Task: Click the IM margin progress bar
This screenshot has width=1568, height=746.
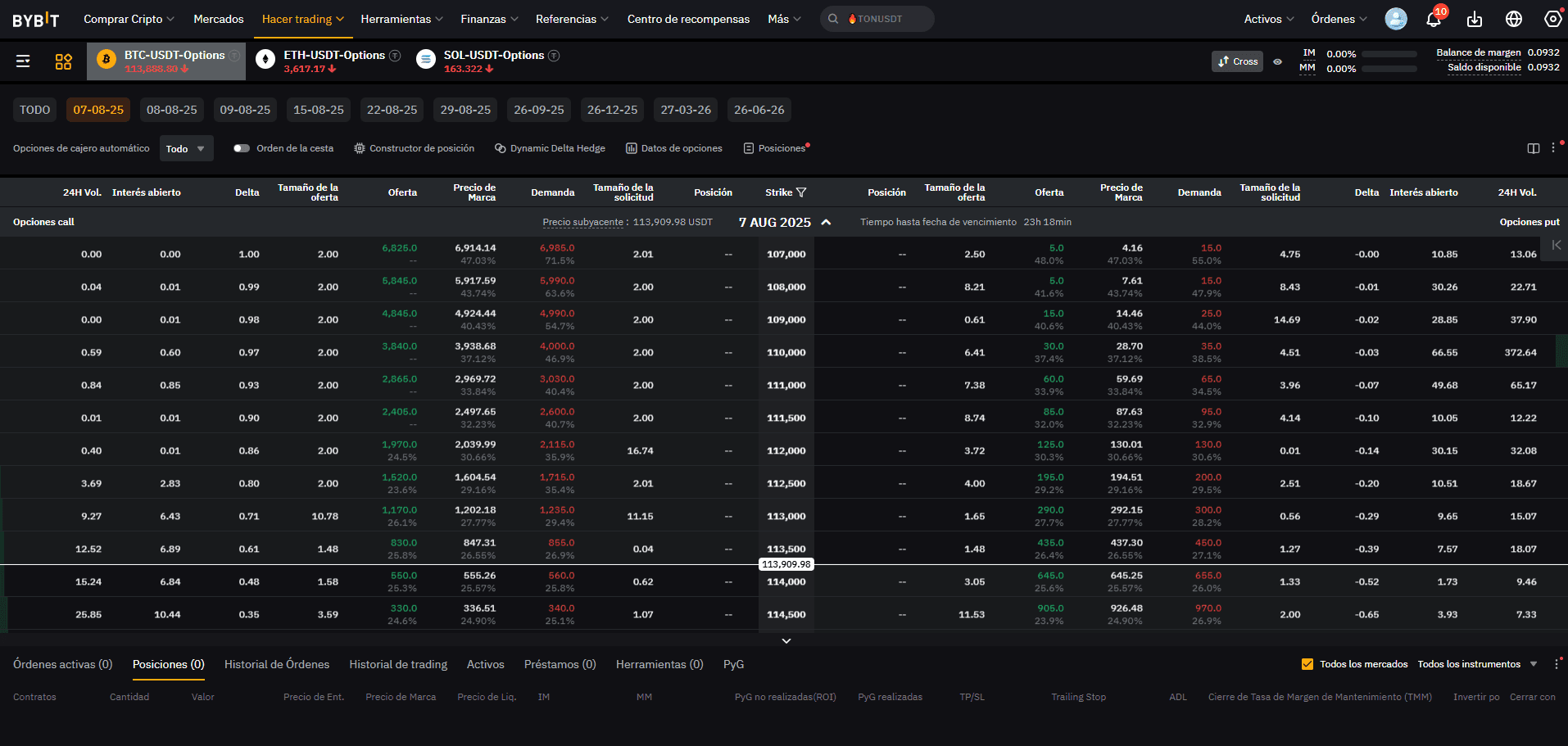Action: tap(1389, 54)
